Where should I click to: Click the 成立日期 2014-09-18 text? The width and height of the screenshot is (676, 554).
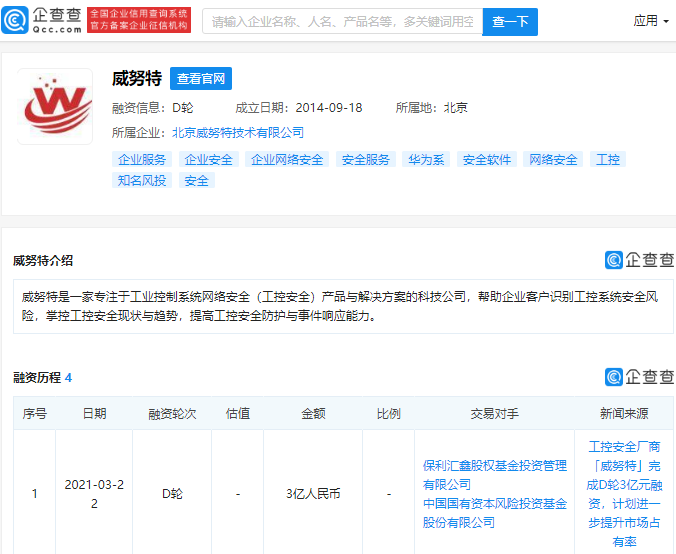pyautogui.click(x=299, y=108)
